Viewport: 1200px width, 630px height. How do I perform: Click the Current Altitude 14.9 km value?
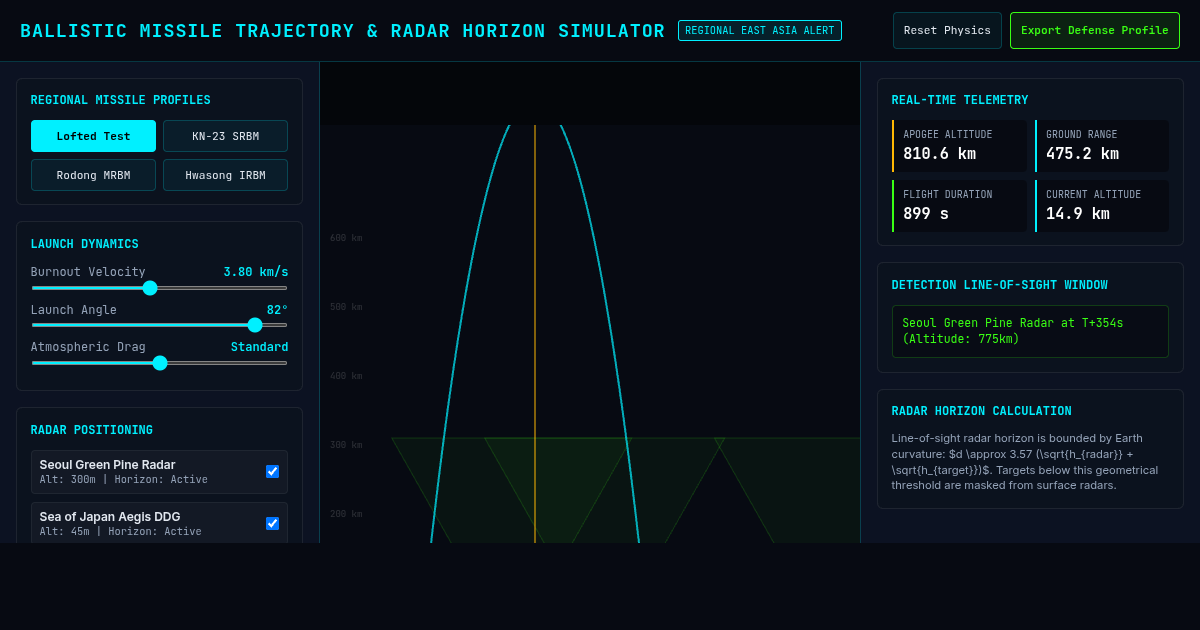[1078, 214]
